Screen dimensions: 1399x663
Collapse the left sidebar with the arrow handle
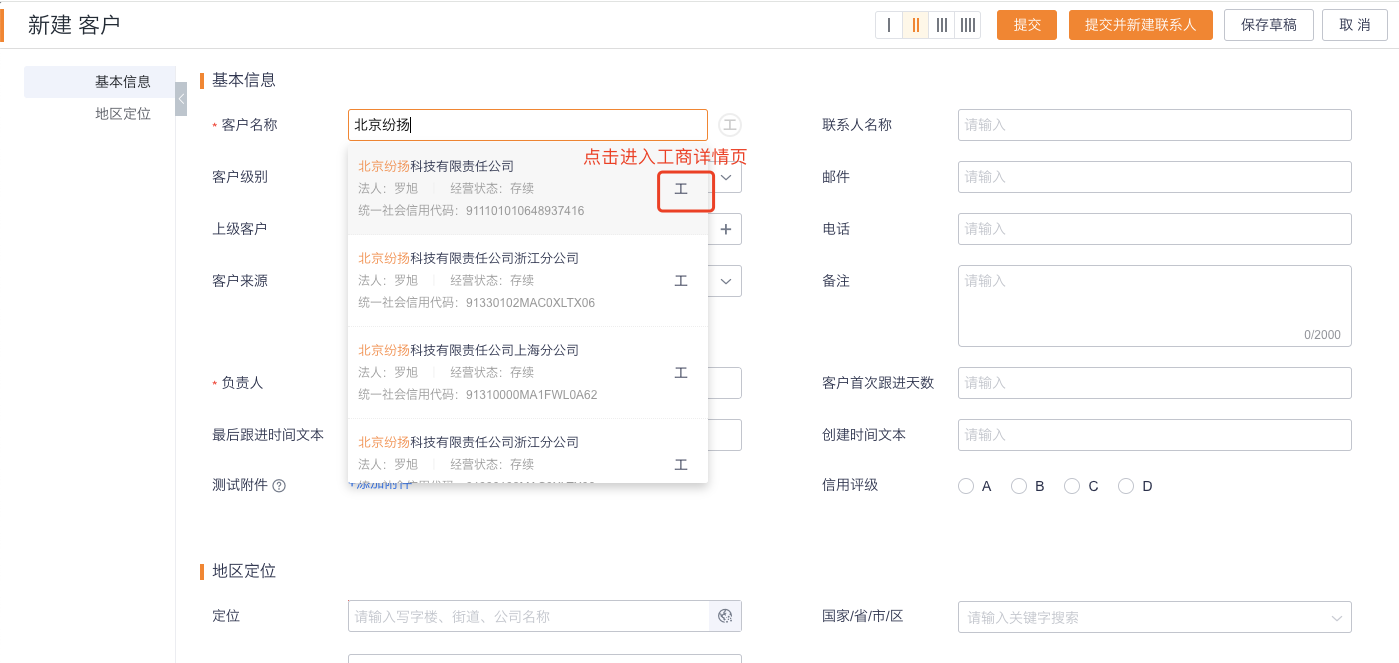click(x=181, y=99)
